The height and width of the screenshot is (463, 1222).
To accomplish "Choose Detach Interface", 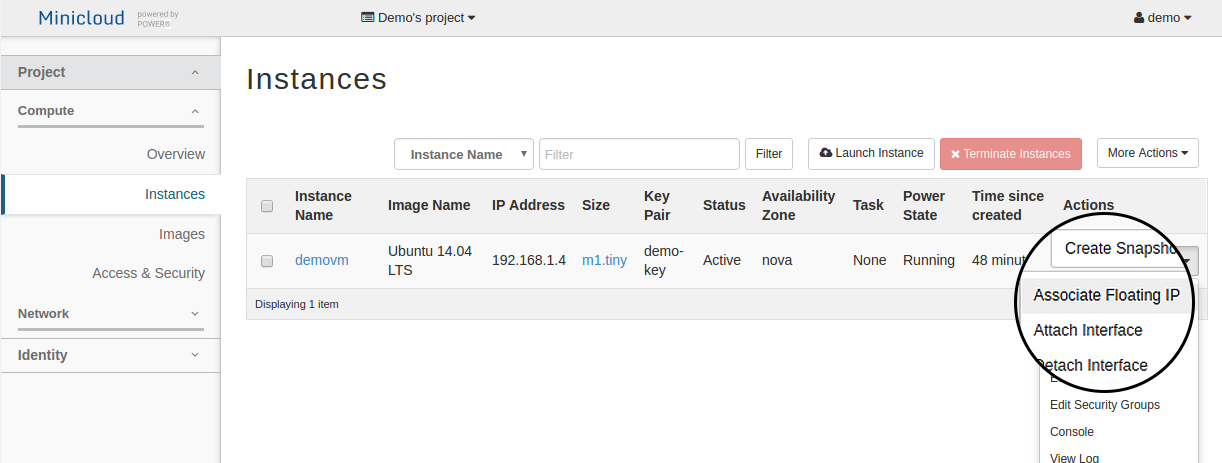I will coord(1091,365).
